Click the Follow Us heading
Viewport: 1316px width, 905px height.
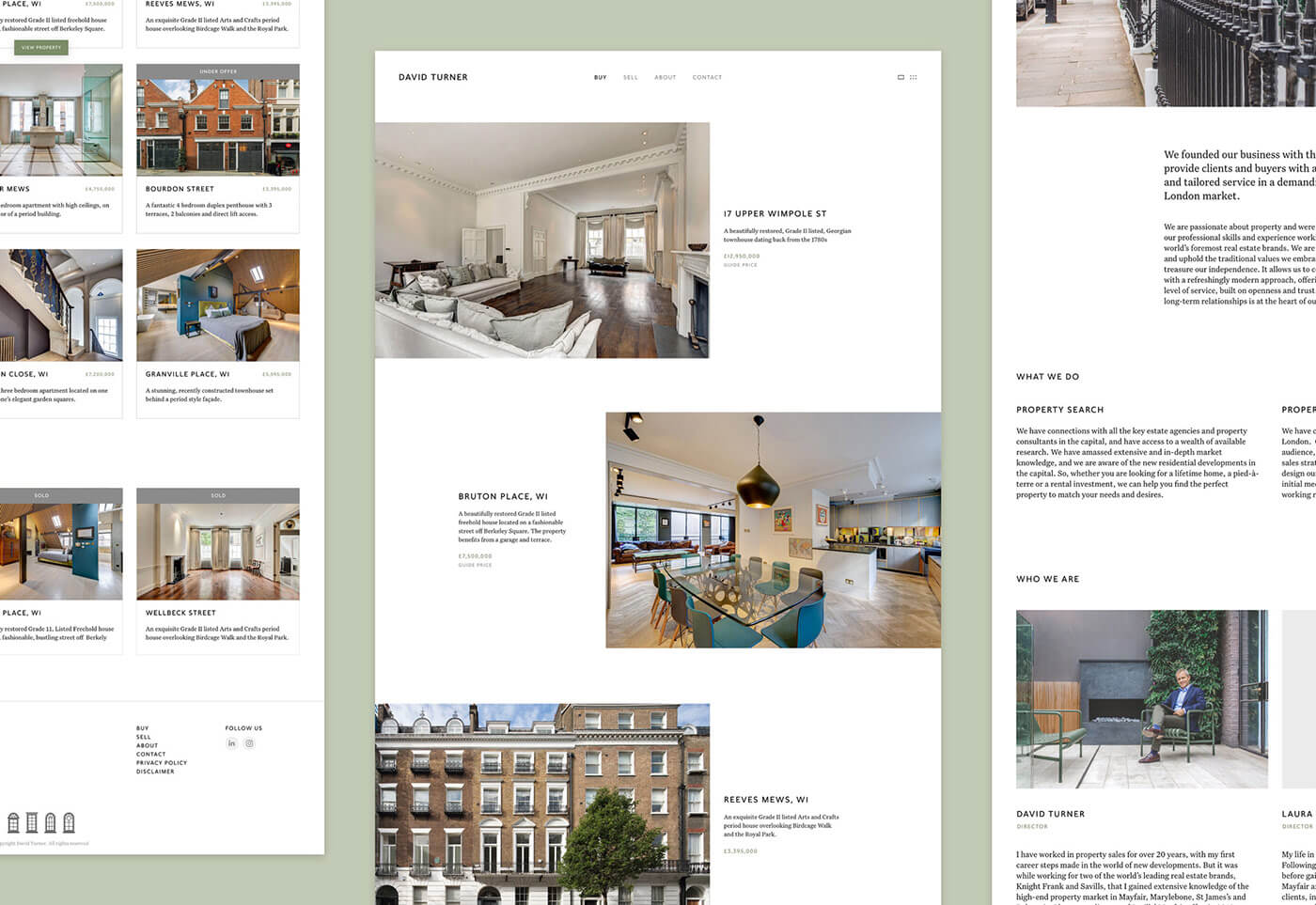click(x=243, y=728)
